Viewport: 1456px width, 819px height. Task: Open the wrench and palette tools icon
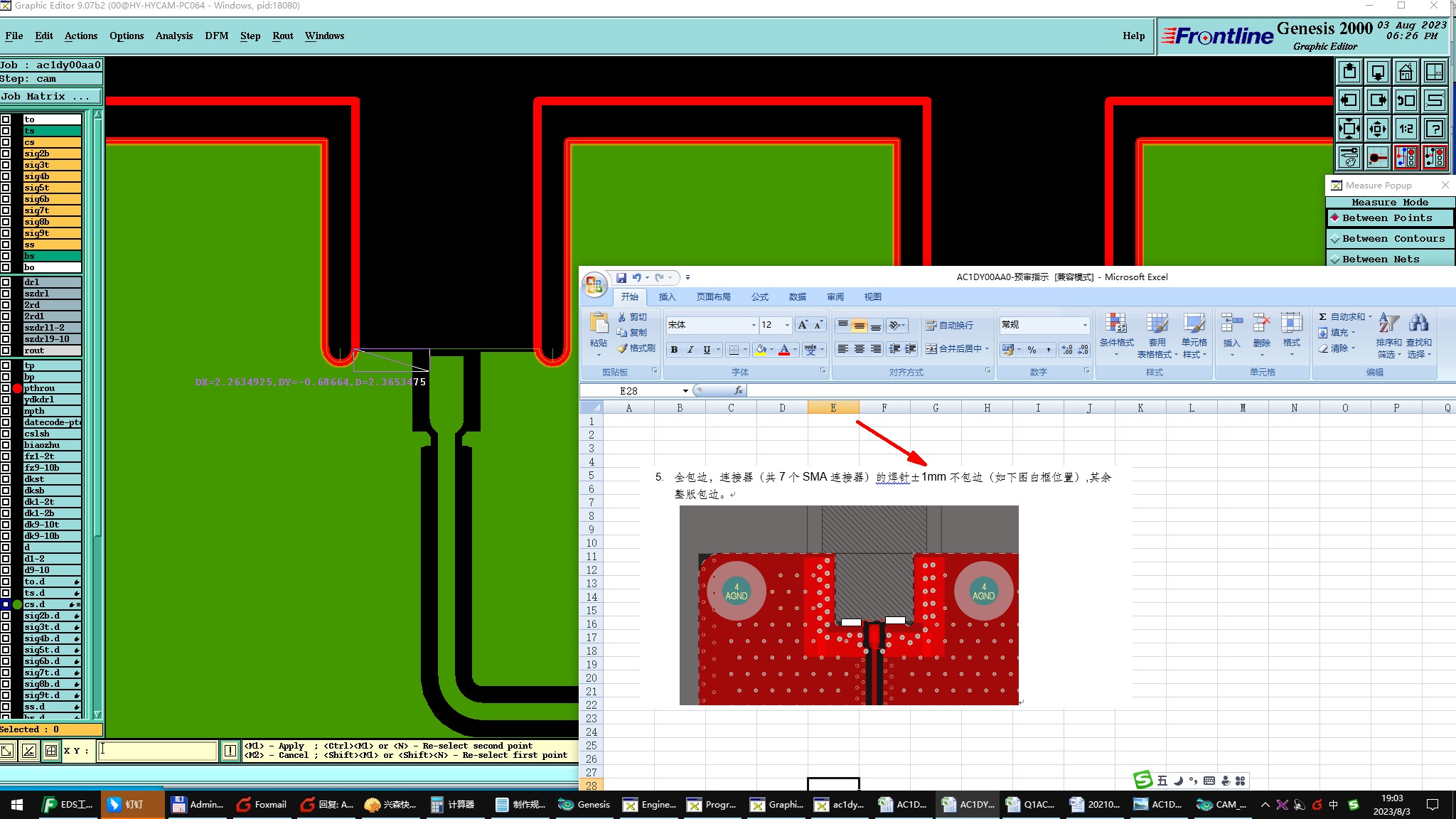point(1349,157)
